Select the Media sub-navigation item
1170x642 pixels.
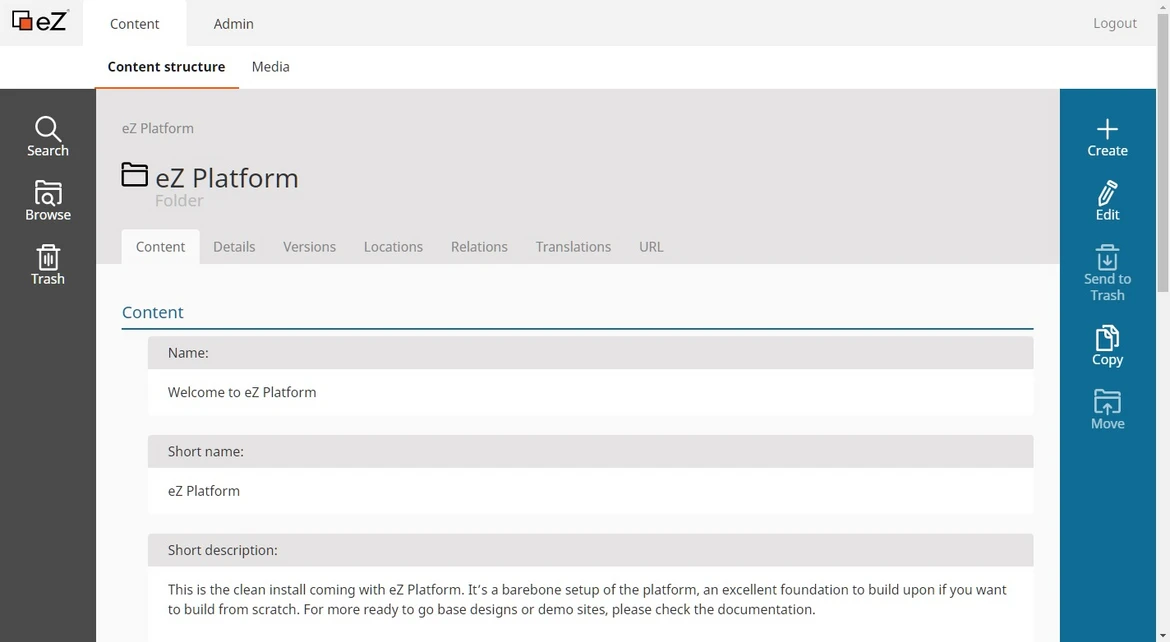[270, 67]
